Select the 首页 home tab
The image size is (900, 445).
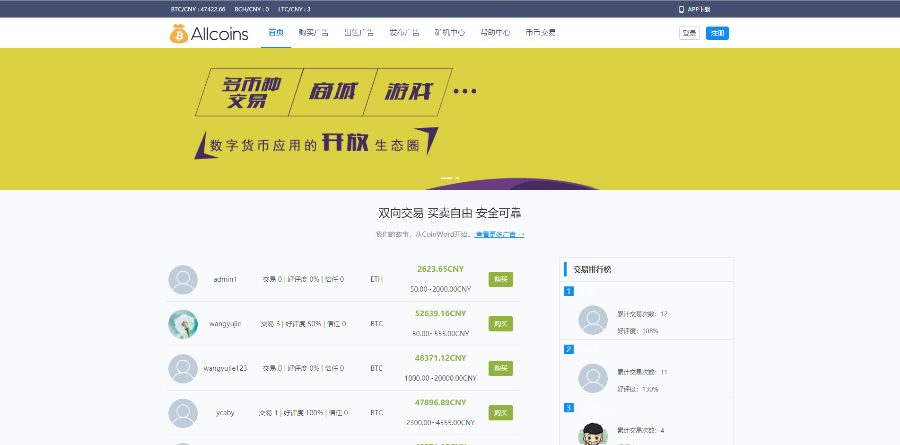[x=276, y=33]
